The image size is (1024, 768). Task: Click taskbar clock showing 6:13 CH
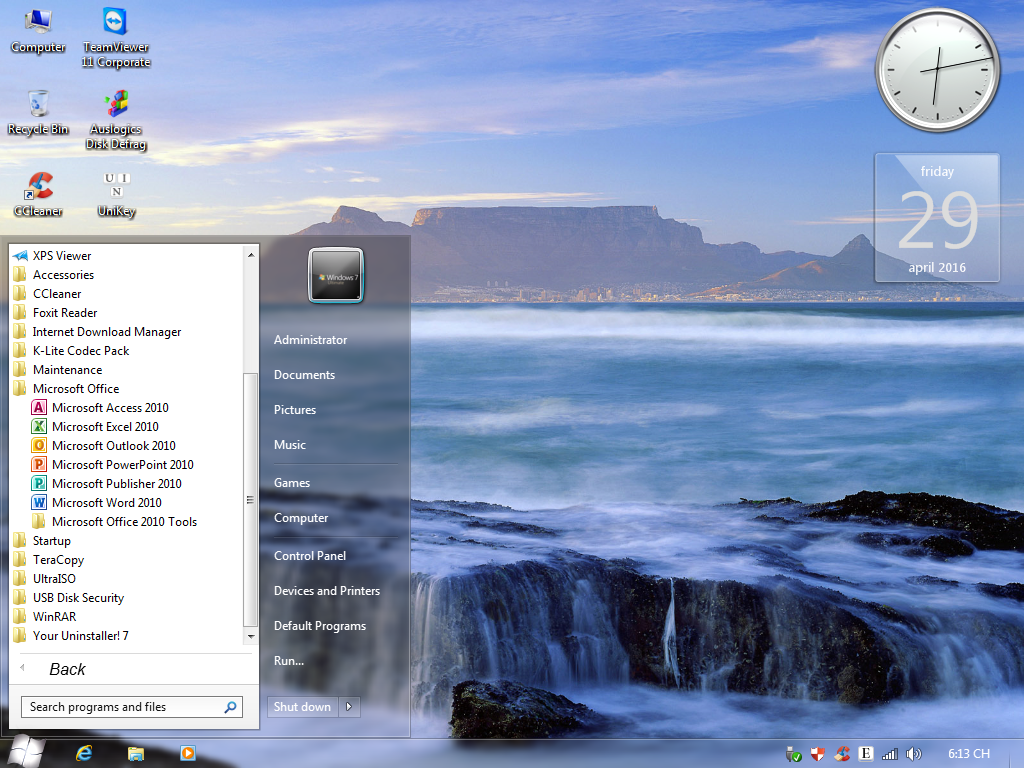coord(969,754)
